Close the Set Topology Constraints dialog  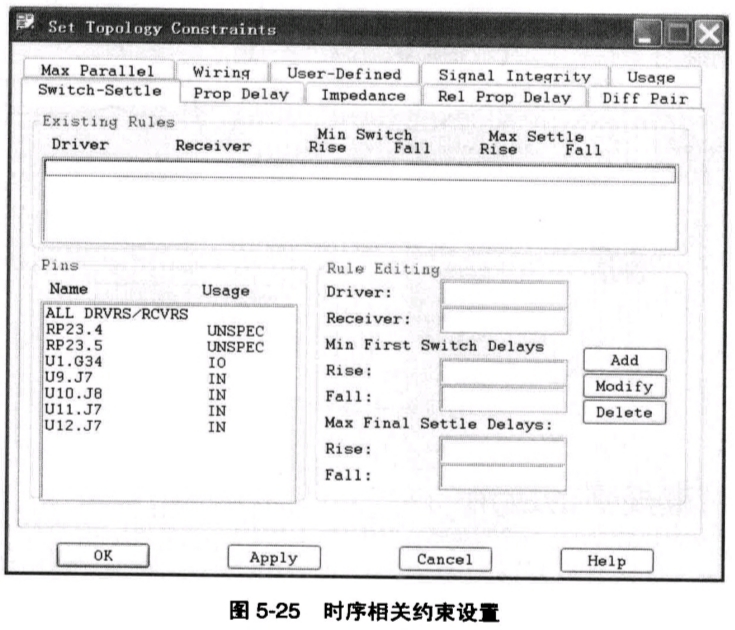coord(709,34)
